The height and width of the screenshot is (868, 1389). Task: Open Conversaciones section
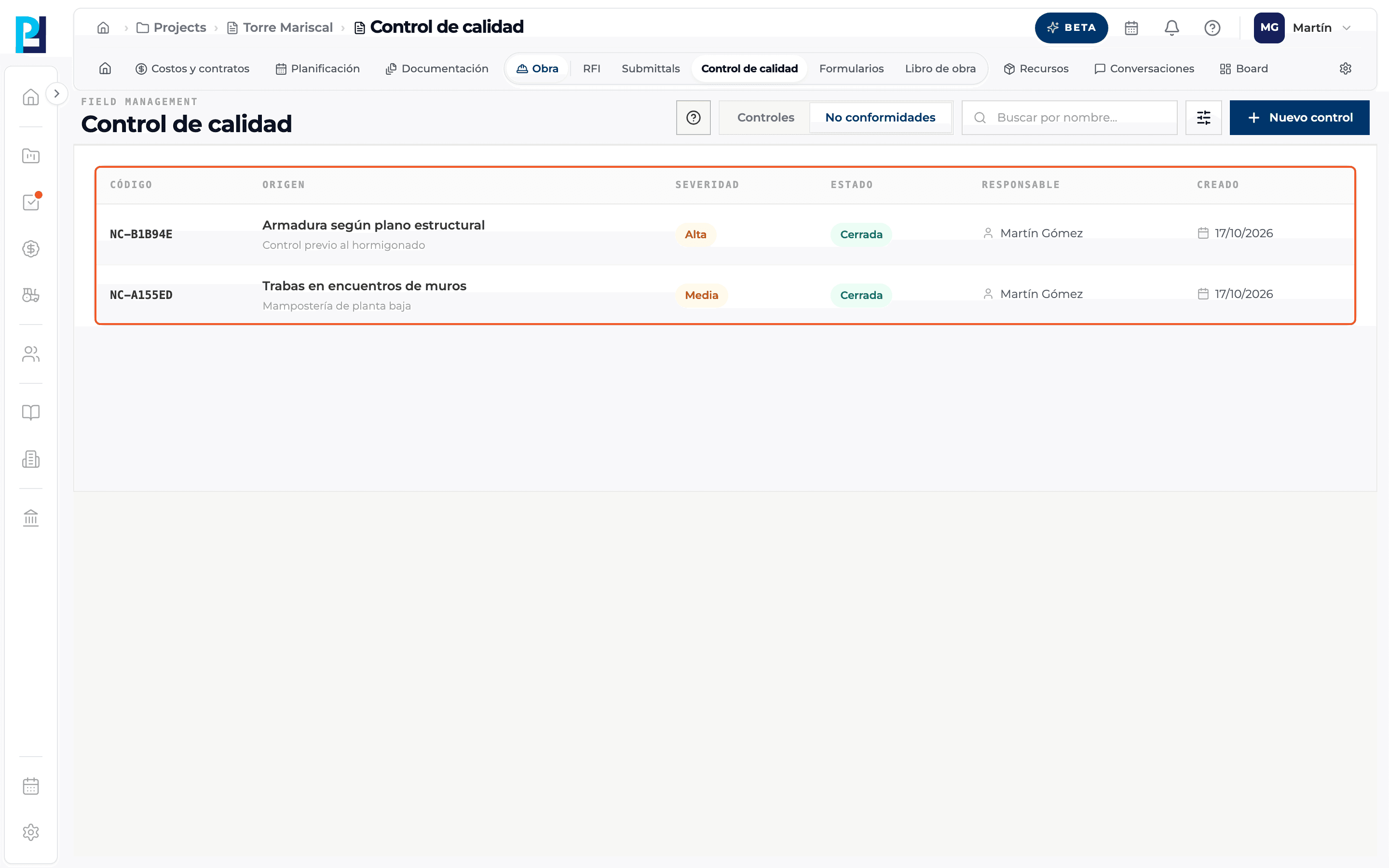(x=1144, y=68)
